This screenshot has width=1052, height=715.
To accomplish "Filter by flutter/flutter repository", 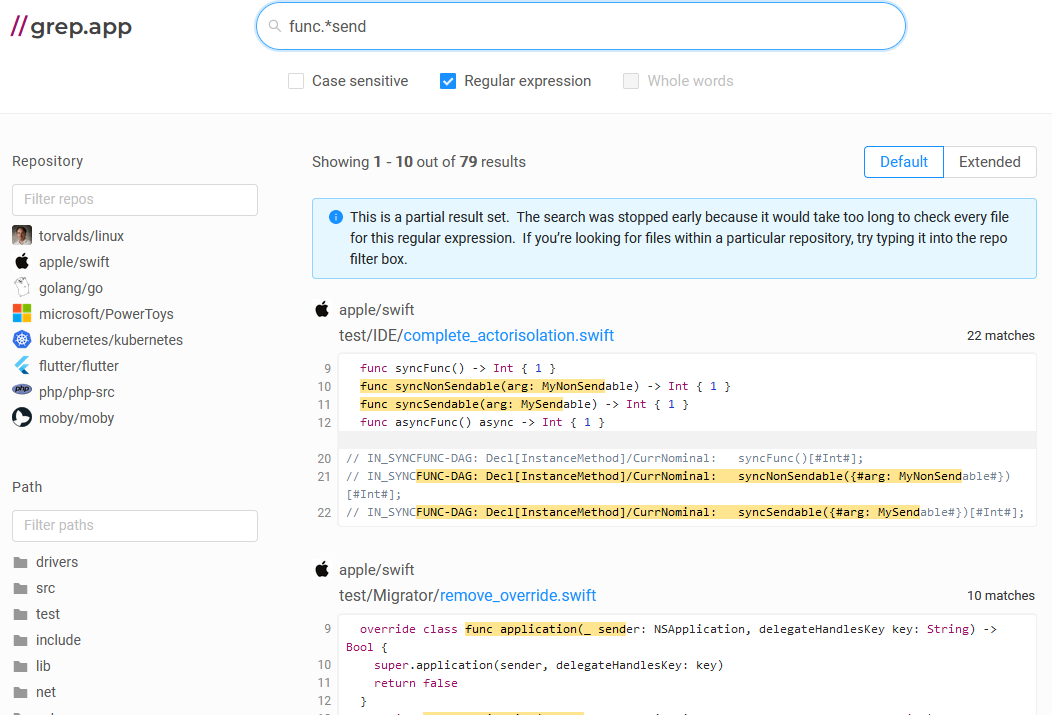I will [x=78, y=366].
